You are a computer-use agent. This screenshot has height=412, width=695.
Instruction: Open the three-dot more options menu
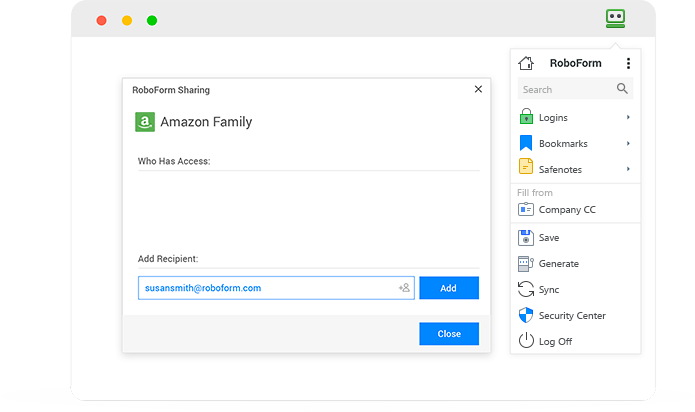point(628,63)
